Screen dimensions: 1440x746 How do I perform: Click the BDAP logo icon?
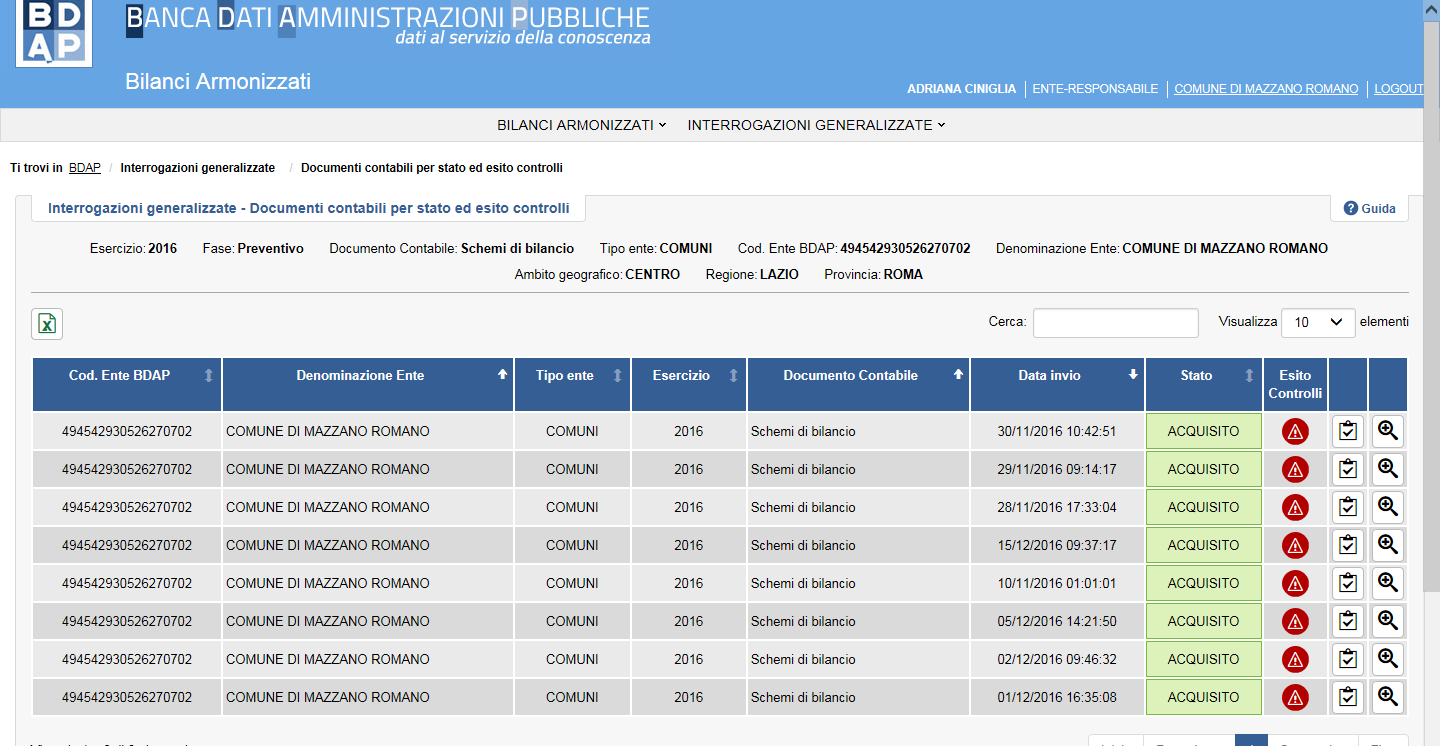point(54,33)
